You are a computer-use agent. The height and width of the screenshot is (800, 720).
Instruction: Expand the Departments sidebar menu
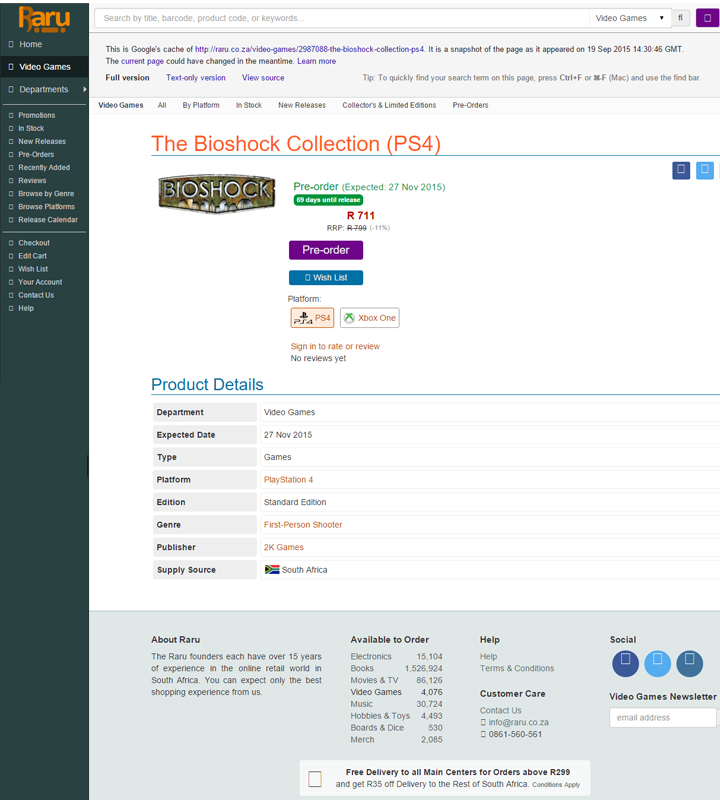pos(44,89)
